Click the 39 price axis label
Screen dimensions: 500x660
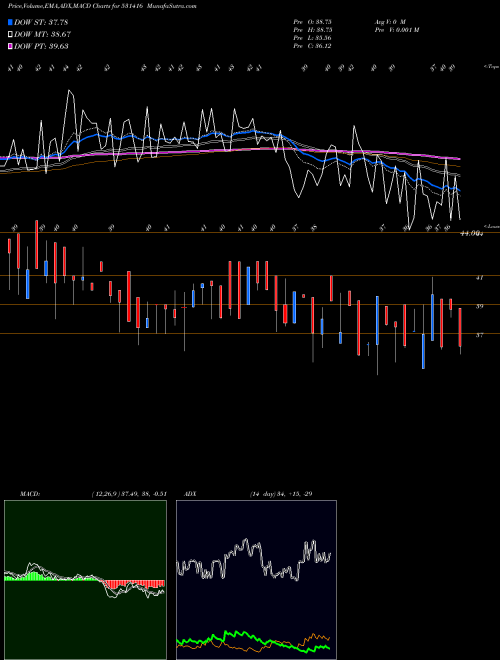pyautogui.click(x=479, y=306)
